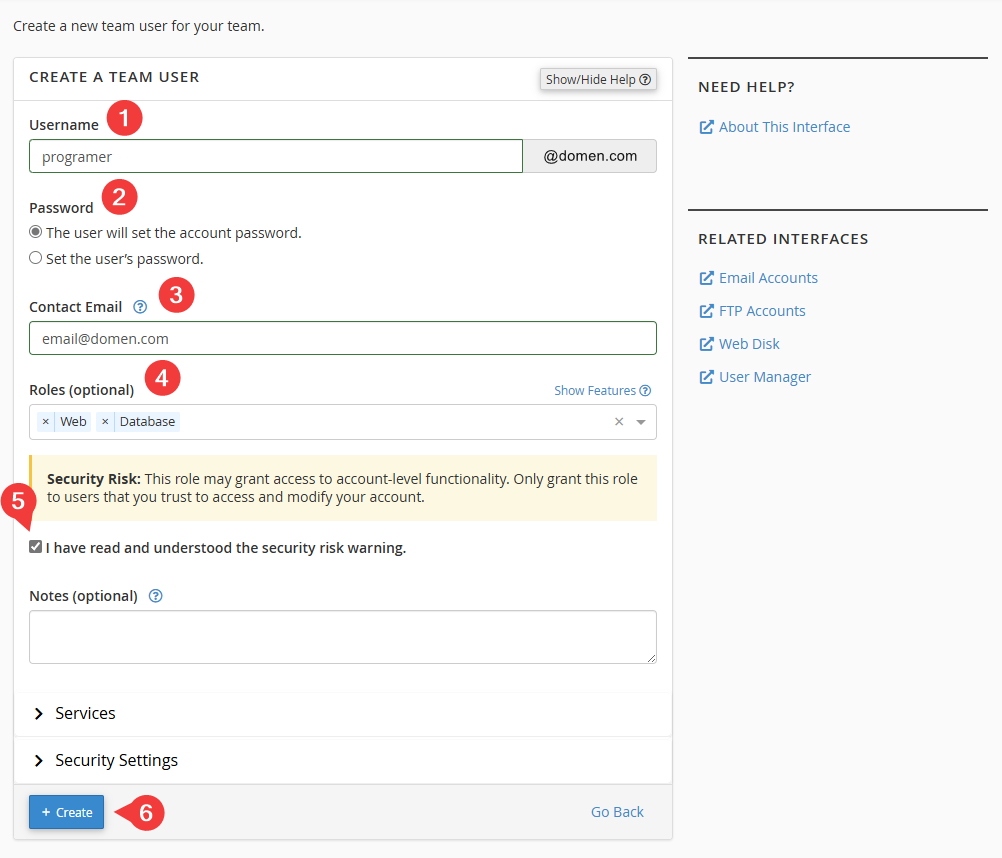Click Show Features link
The width and height of the screenshot is (1002, 858).
coord(595,390)
